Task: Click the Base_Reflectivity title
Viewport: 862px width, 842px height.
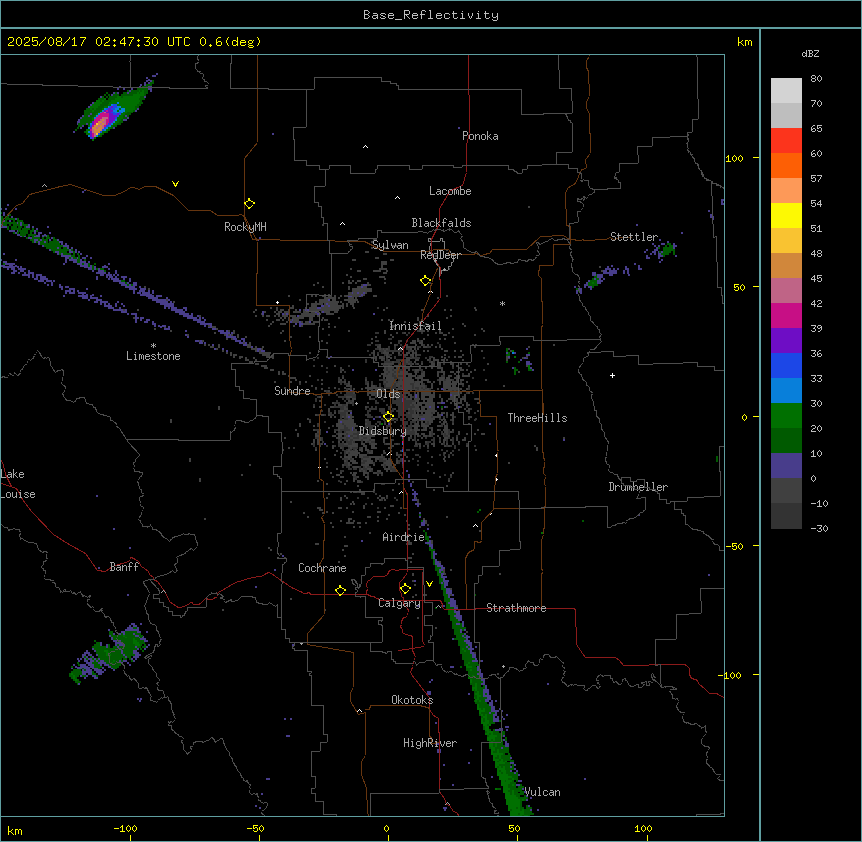Action: [431, 15]
